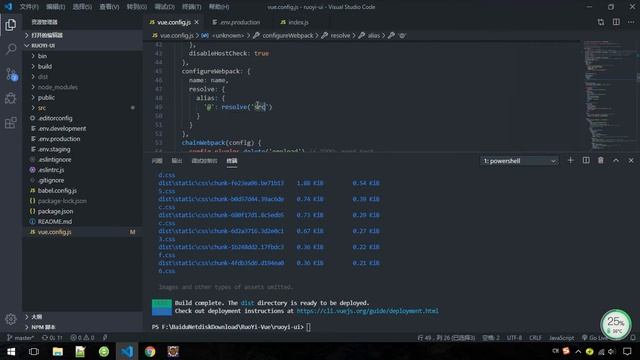
Task: Create a new terminal with plus icon
Action: [x=571, y=160]
